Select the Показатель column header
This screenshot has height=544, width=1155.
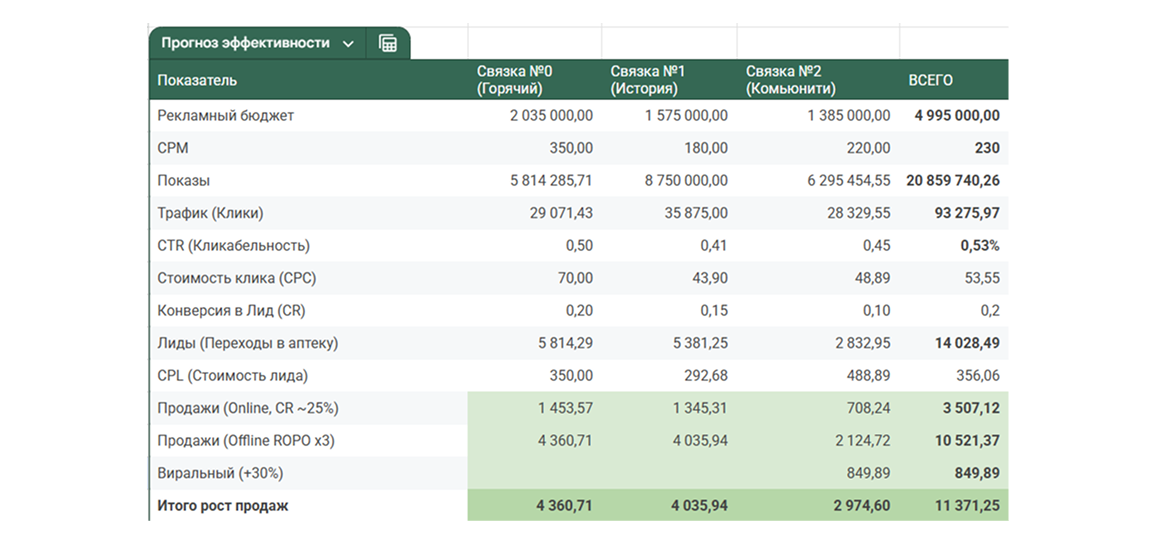click(197, 80)
